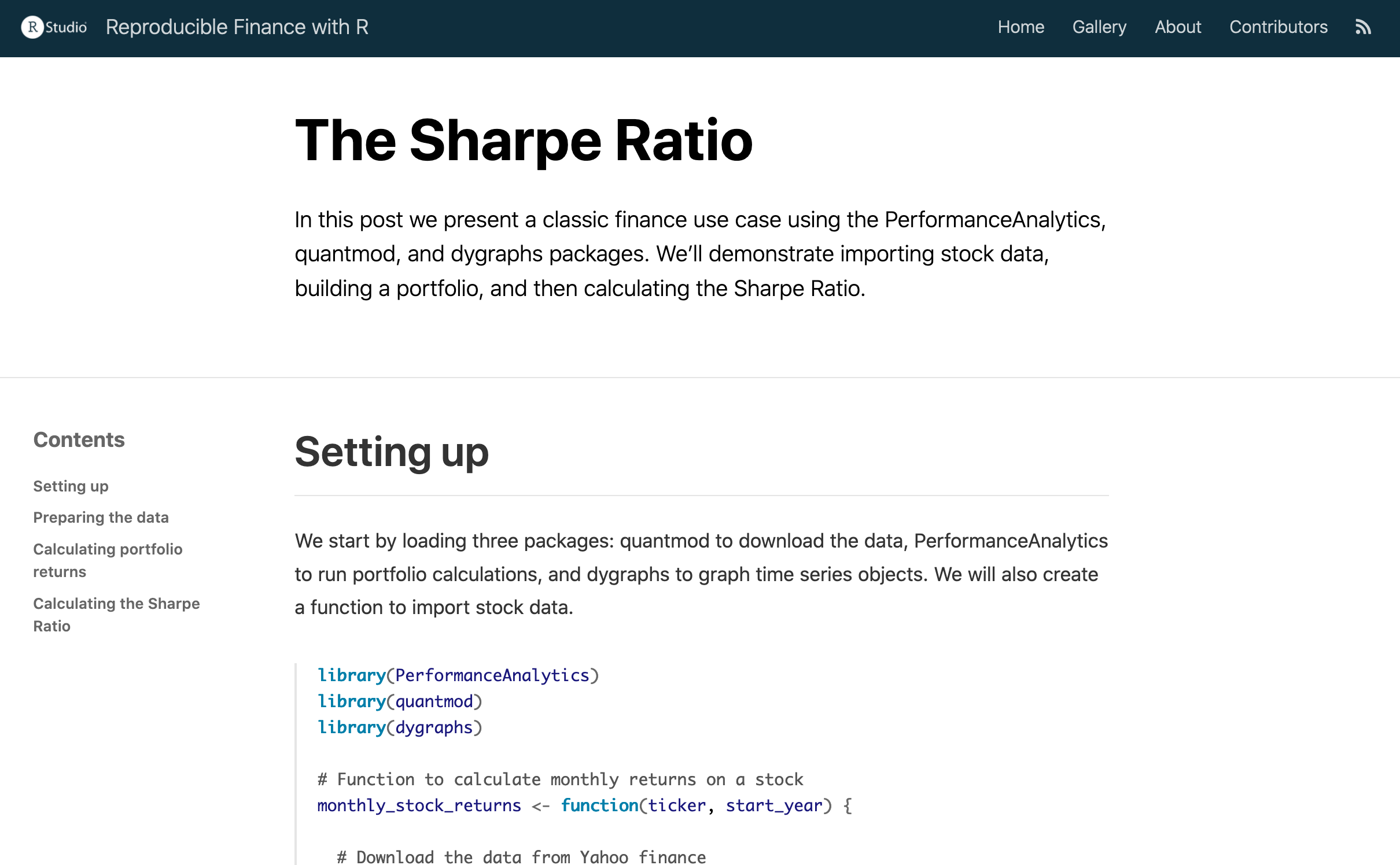Click the code comment about monthly returns
The height and width of the screenshot is (865, 1400).
click(x=560, y=779)
